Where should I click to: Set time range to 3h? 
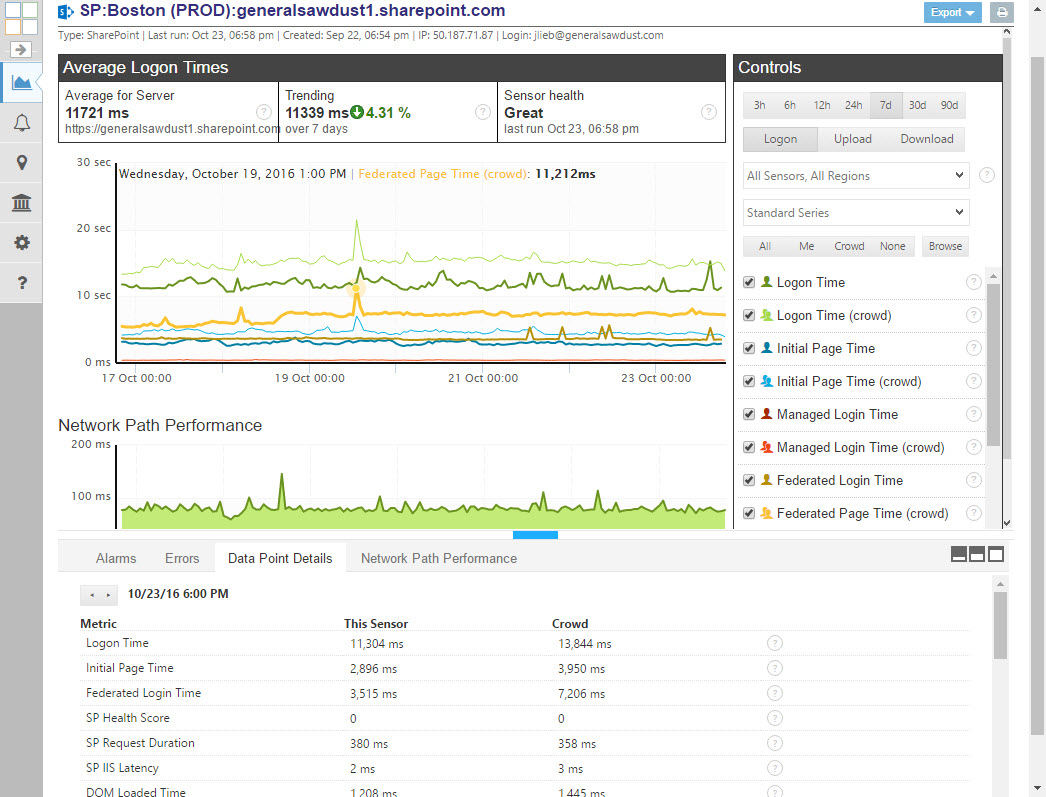pyautogui.click(x=759, y=105)
